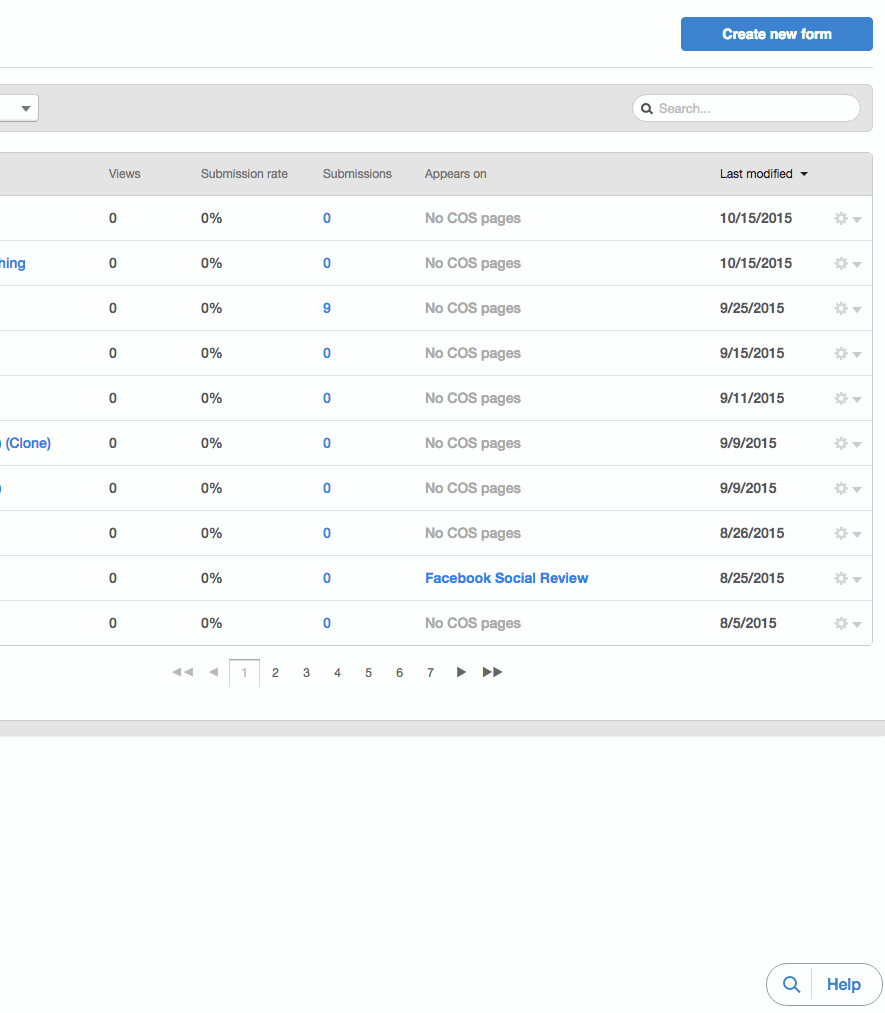Select page 1 in pagination
885x1013 pixels.
pyautogui.click(x=244, y=673)
